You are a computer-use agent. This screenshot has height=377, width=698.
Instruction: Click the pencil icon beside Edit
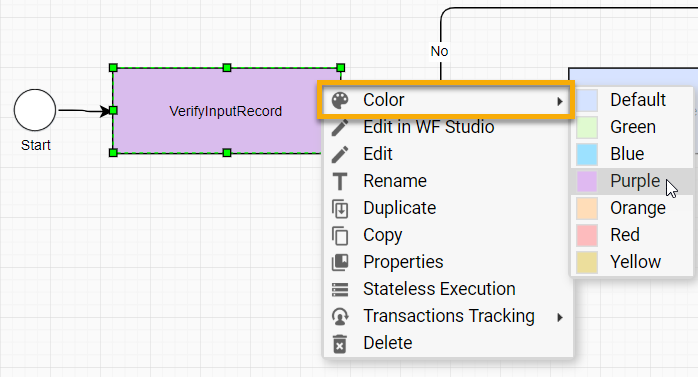pos(340,154)
